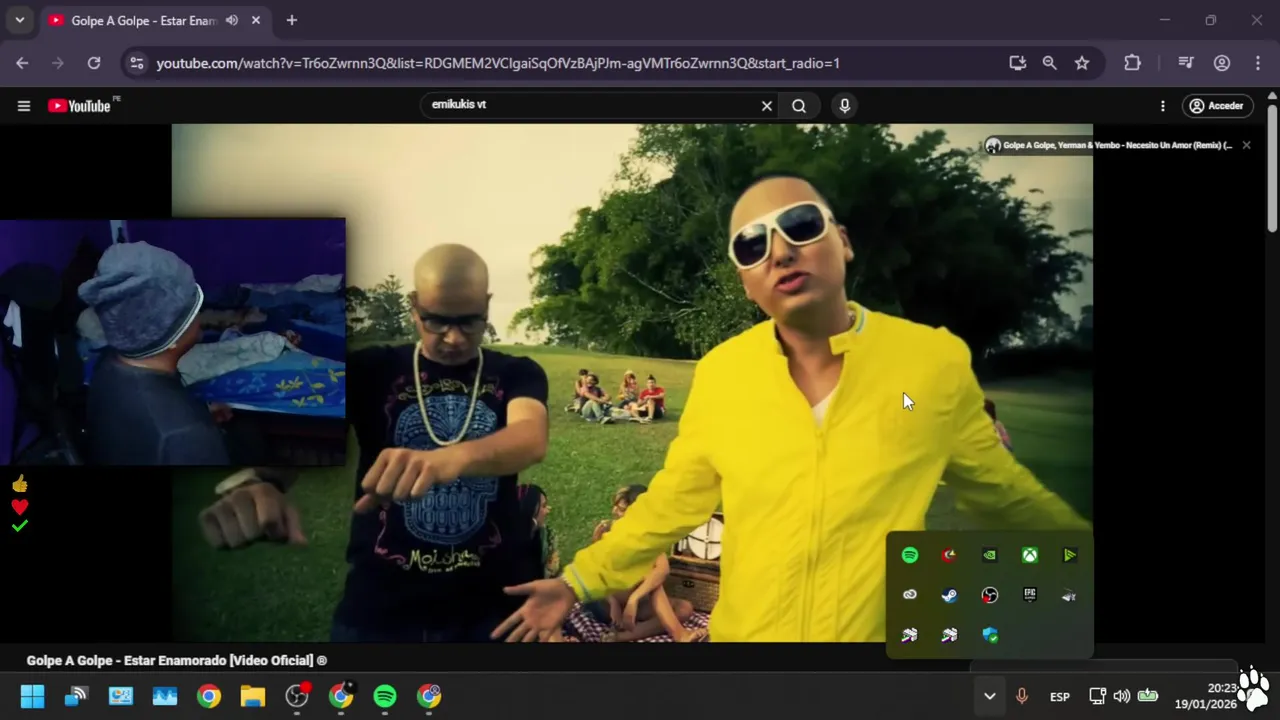Open Chrome zoom magnifier in address bar
This screenshot has height=720, width=1280.
pyautogui.click(x=1049, y=63)
